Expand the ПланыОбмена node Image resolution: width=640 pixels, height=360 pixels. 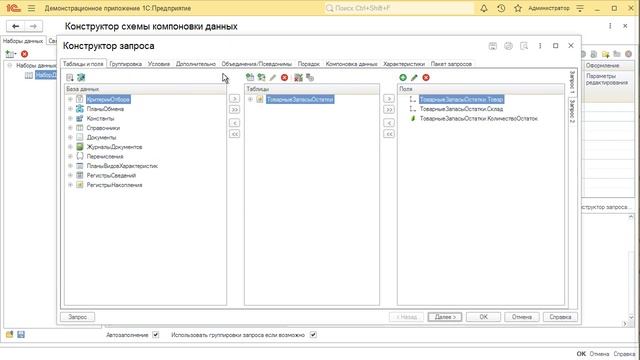click(70, 109)
